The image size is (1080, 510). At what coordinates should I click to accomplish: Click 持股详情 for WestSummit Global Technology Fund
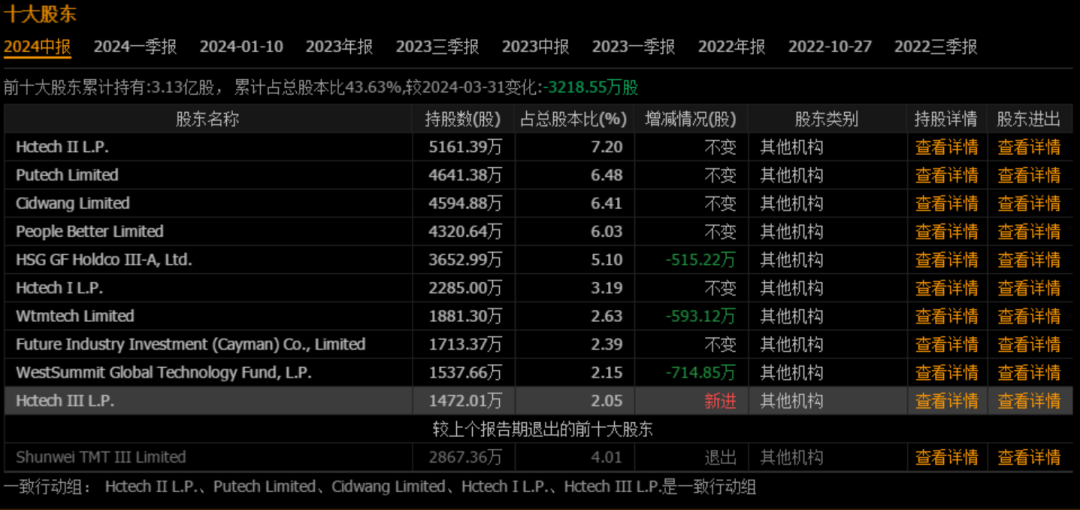tap(946, 373)
